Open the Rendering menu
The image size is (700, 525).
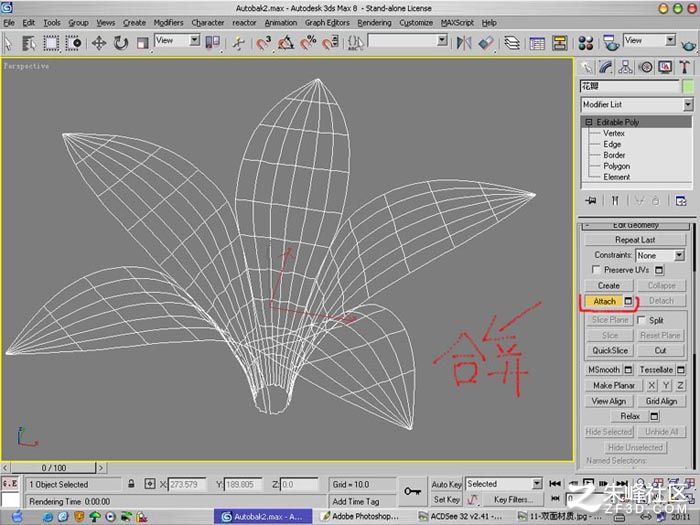(374, 22)
